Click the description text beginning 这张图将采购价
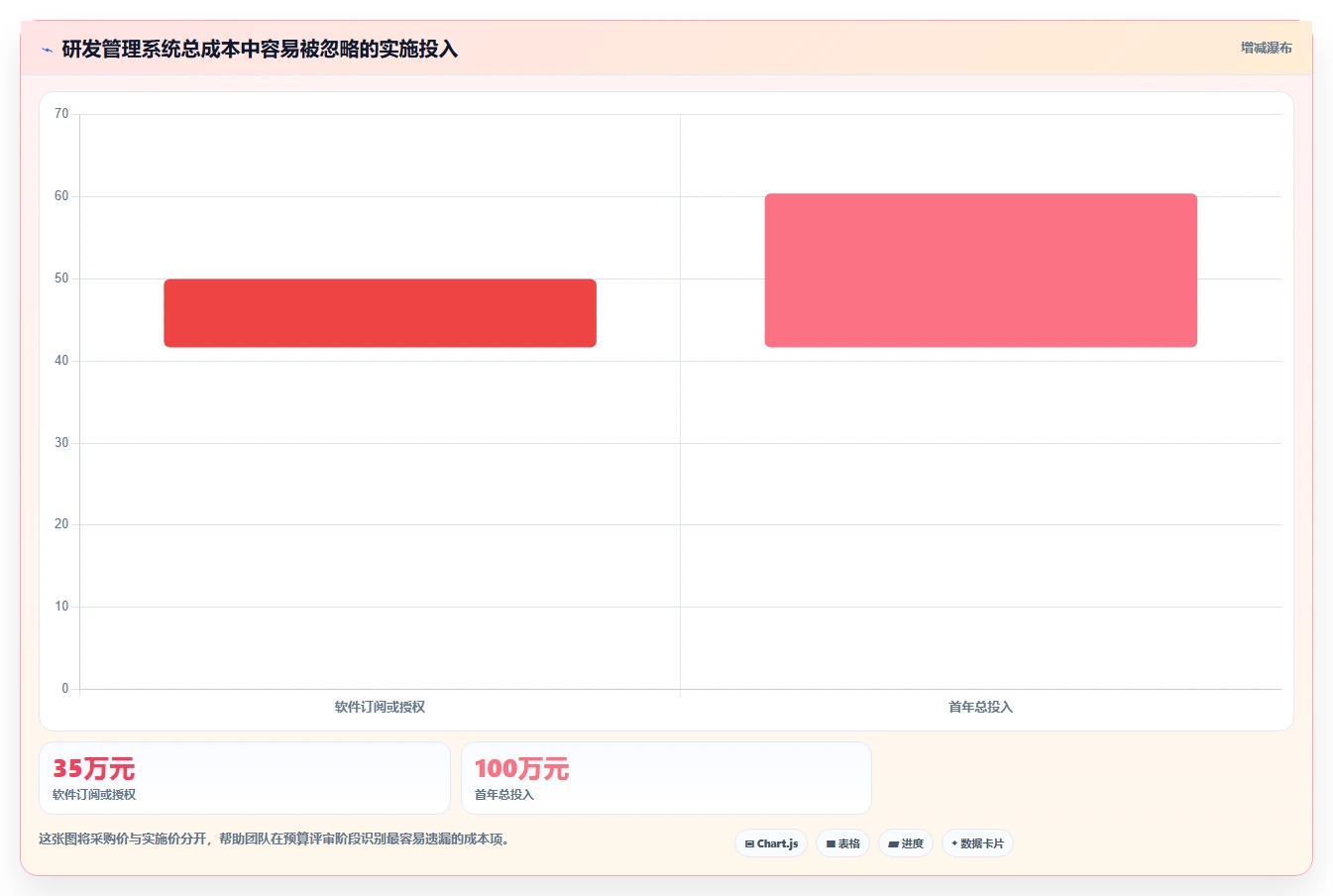 pyautogui.click(x=274, y=839)
